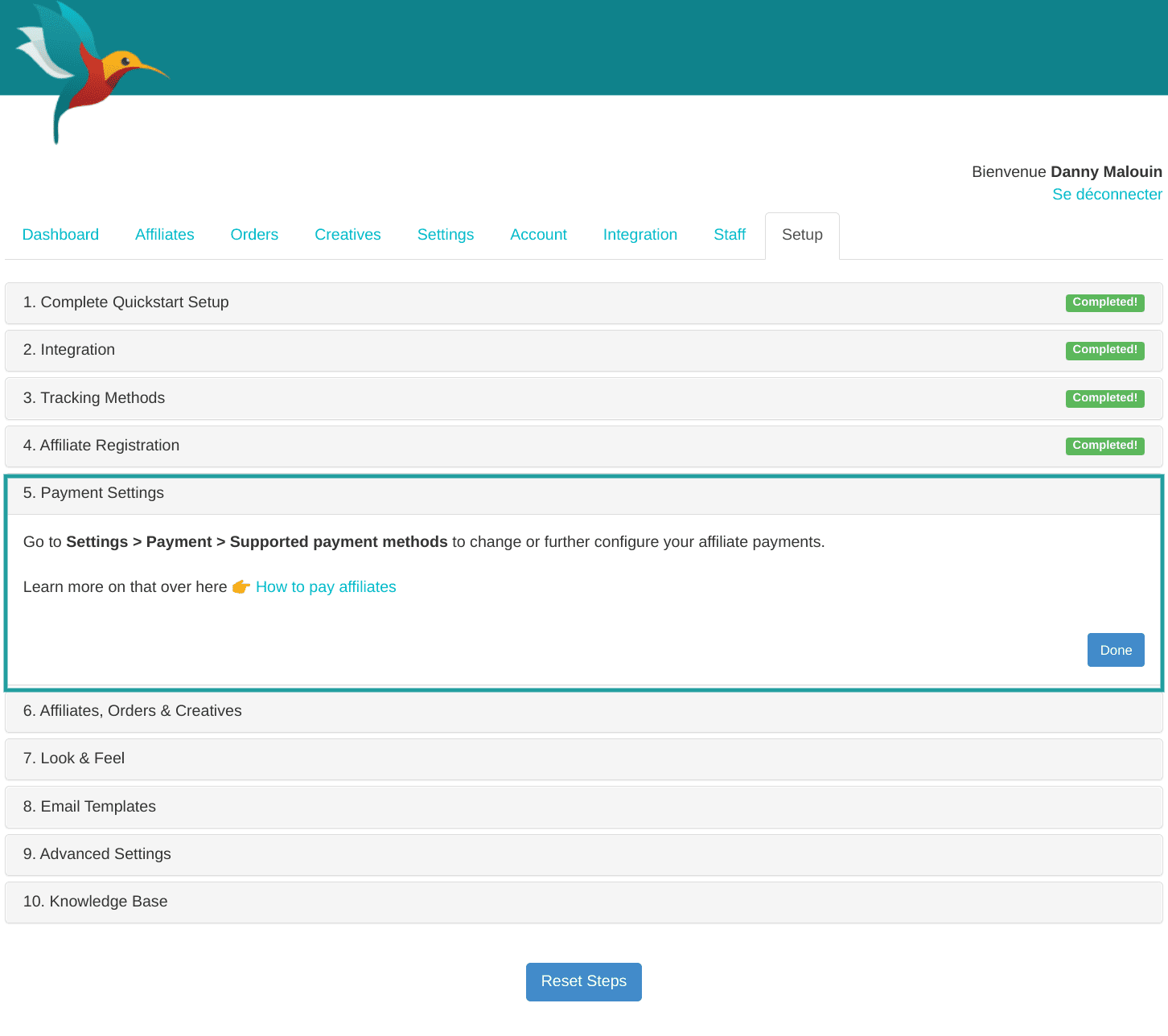Screen dimensions: 1168x1036
Task: Expand the Tracking Methods step
Action: 94,398
